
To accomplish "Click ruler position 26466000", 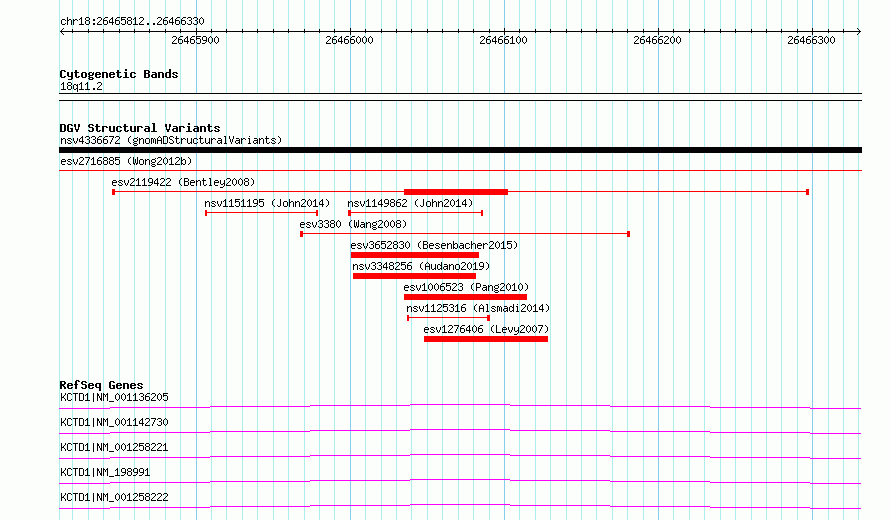I will [x=349, y=40].
